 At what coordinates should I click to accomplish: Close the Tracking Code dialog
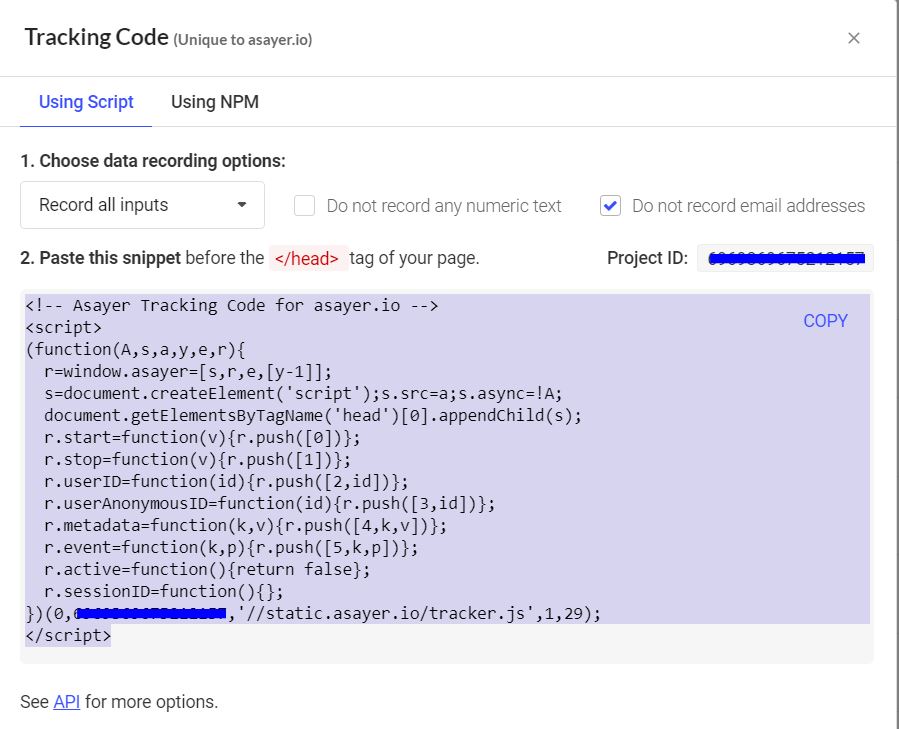click(853, 38)
